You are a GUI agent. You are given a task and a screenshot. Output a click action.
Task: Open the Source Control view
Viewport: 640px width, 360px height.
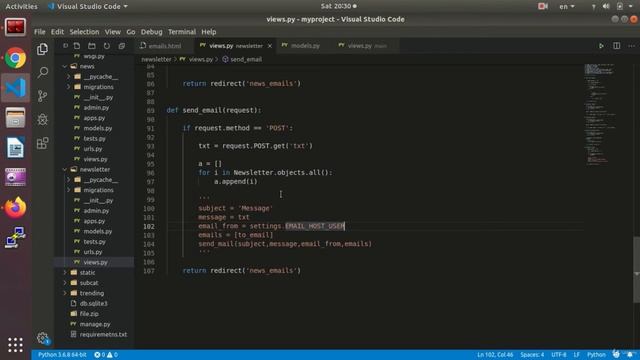coord(42,96)
